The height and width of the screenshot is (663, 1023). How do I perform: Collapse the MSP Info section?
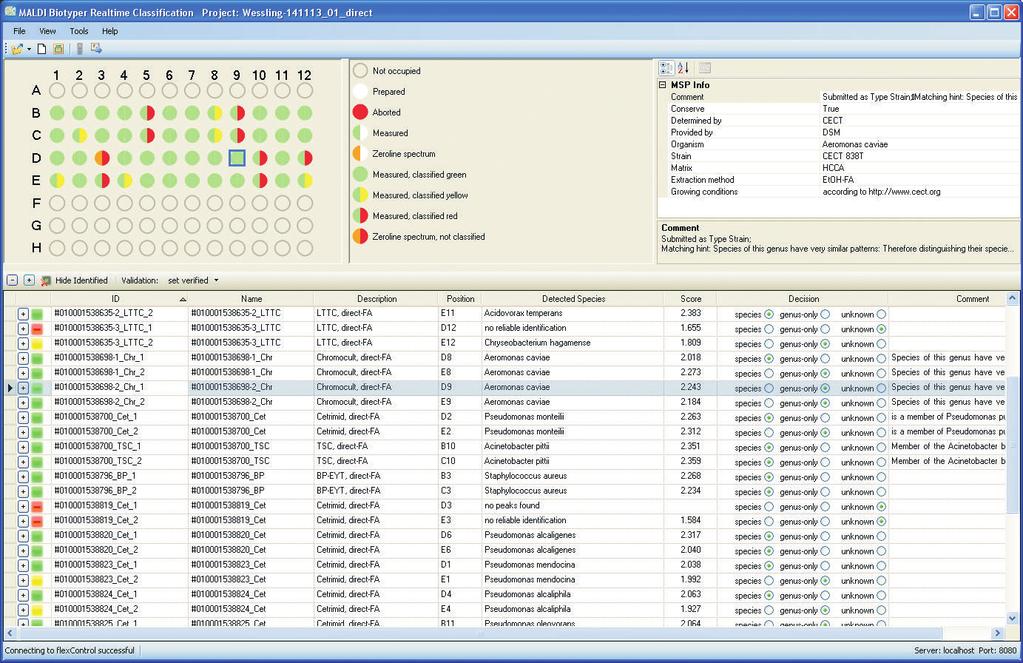point(662,85)
